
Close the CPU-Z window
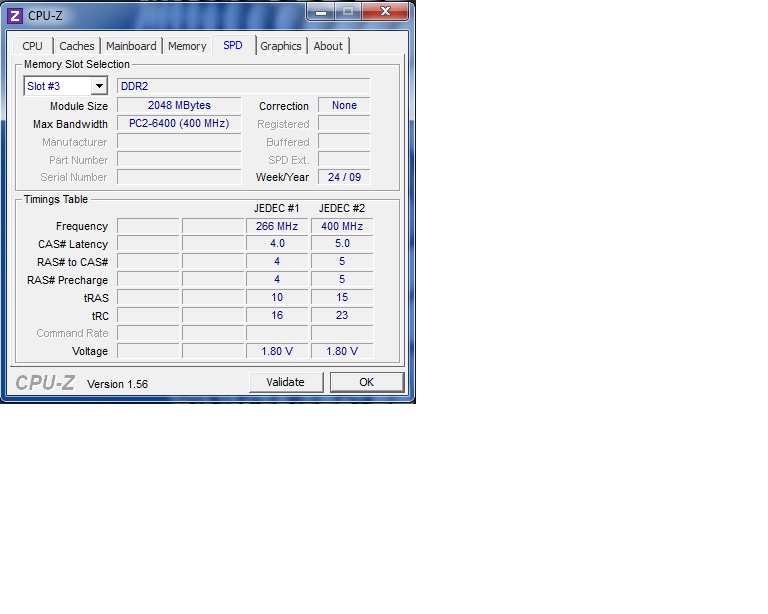[385, 11]
